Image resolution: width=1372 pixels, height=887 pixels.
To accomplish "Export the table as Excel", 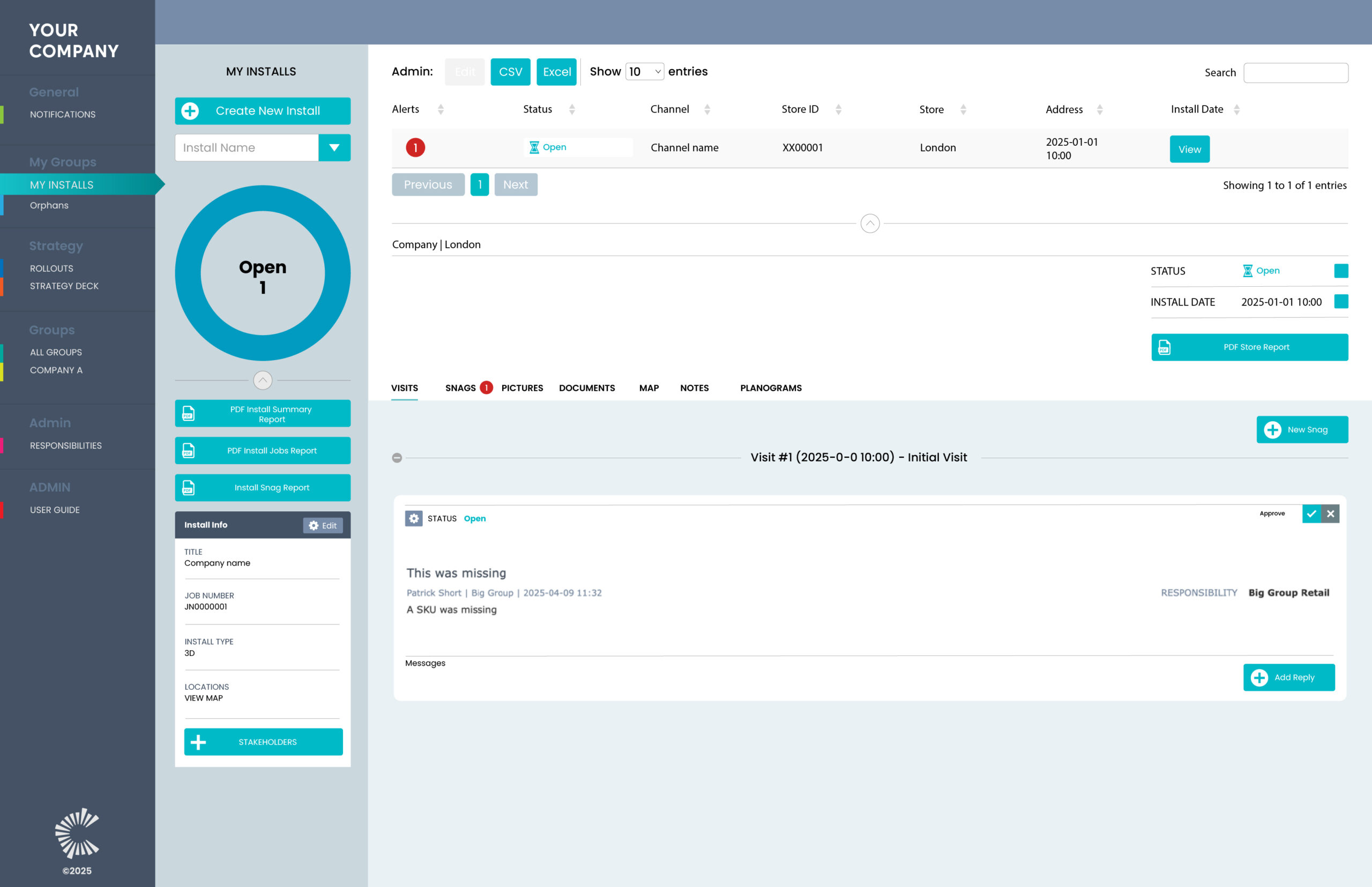I will click(x=556, y=71).
